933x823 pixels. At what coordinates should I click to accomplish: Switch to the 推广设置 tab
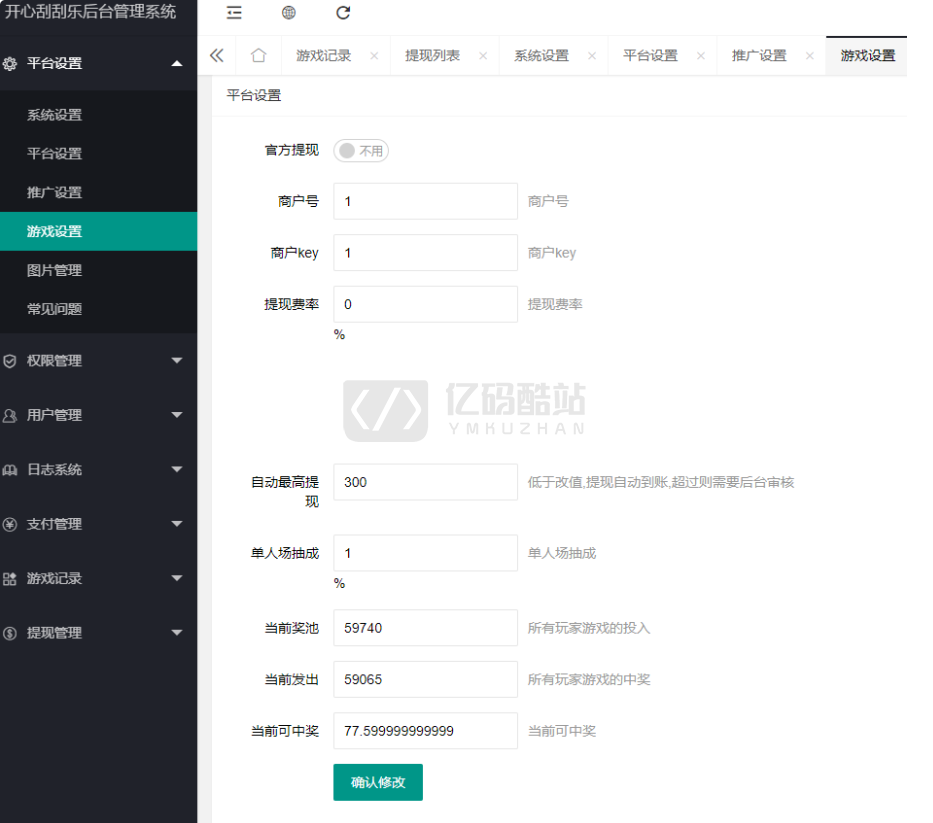point(759,56)
